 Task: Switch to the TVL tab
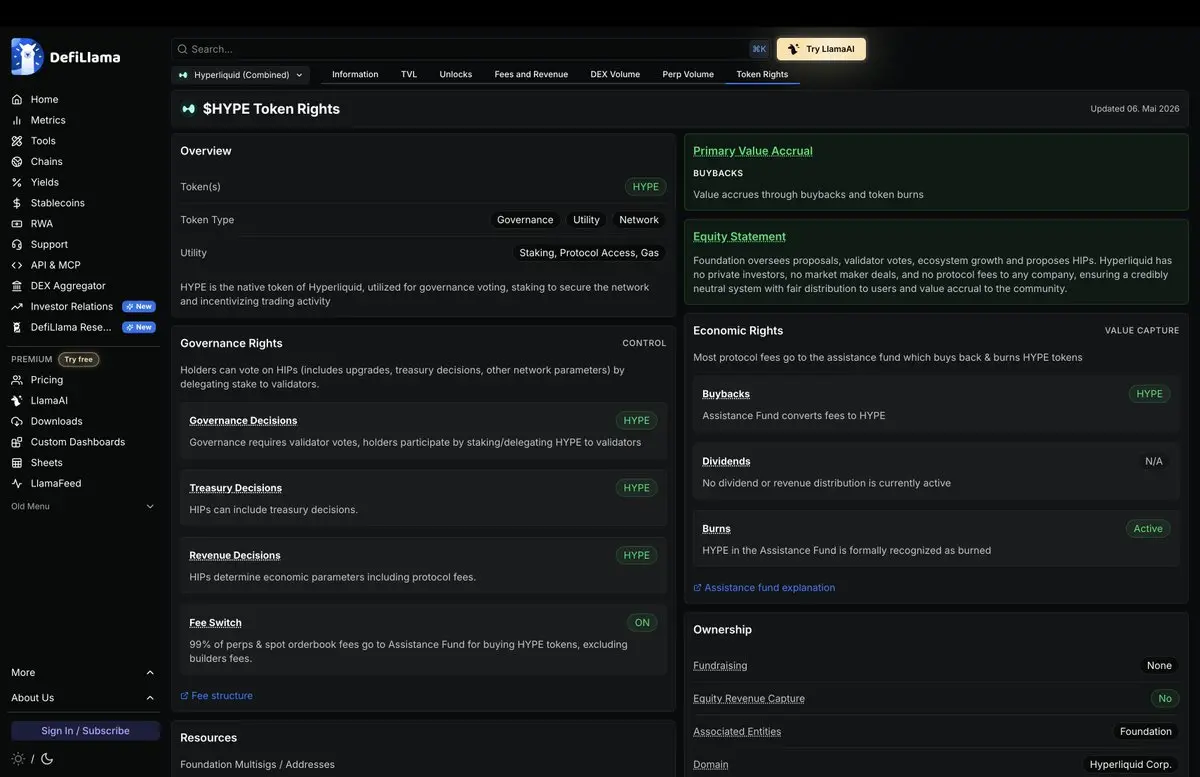click(x=409, y=75)
